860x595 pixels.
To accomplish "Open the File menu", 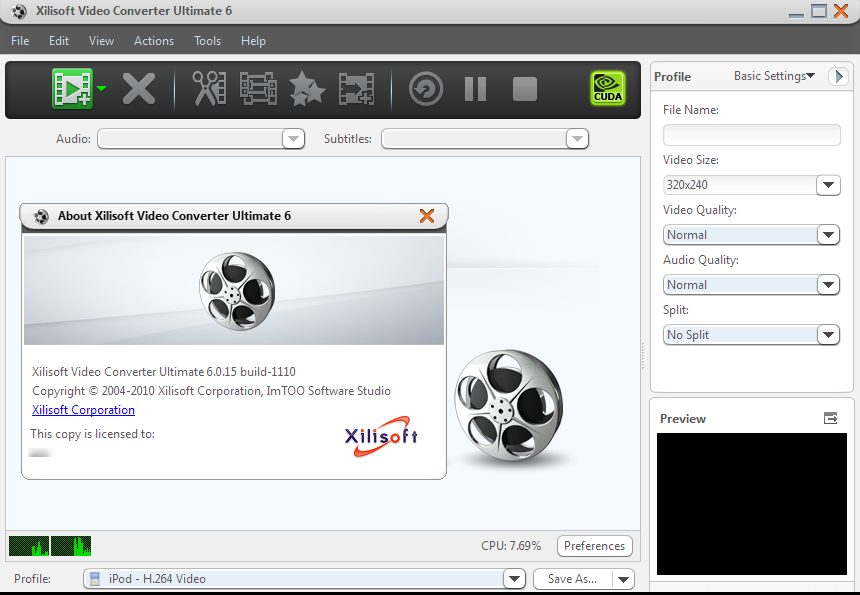I will coord(20,41).
